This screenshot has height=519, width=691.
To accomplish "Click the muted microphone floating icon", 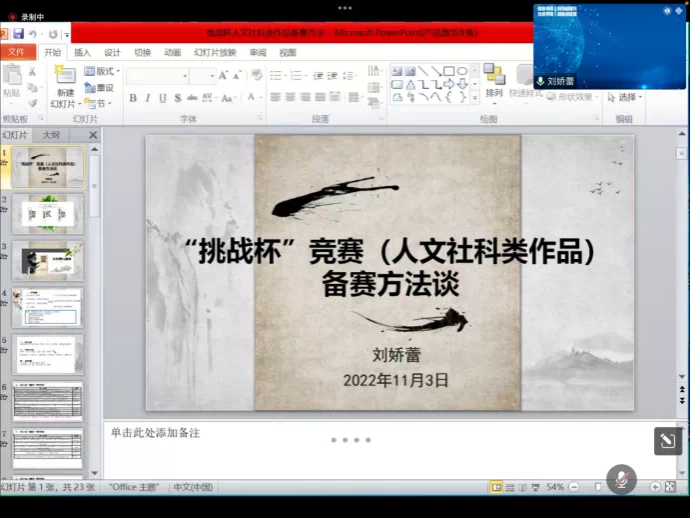I will [x=621, y=478].
